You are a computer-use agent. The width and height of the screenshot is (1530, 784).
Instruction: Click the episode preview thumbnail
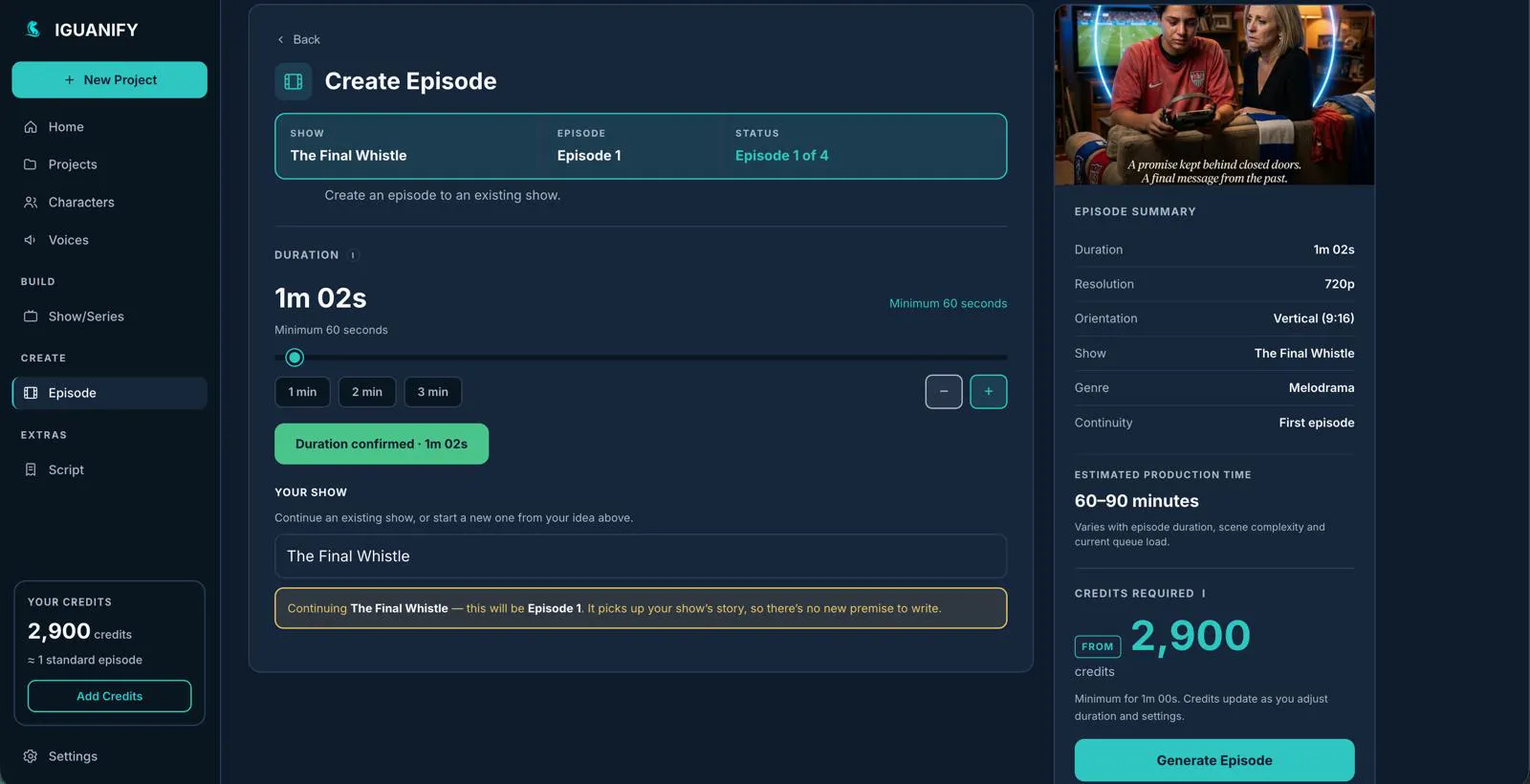click(x=1214, y=95)
